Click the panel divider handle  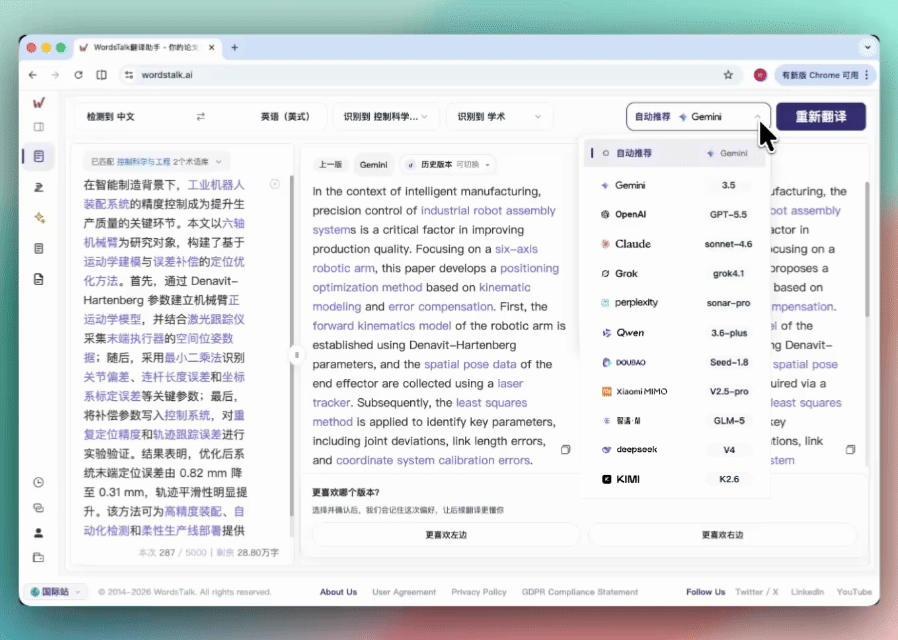coord(297,355)
